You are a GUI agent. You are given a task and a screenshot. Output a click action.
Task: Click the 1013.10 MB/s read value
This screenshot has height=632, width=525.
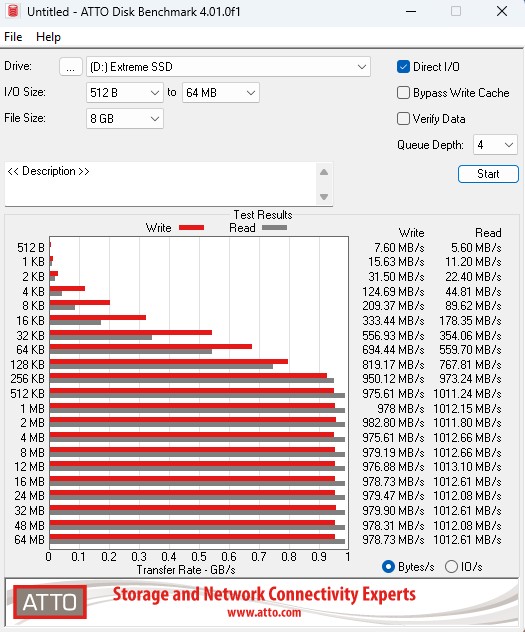click(467, 467)
